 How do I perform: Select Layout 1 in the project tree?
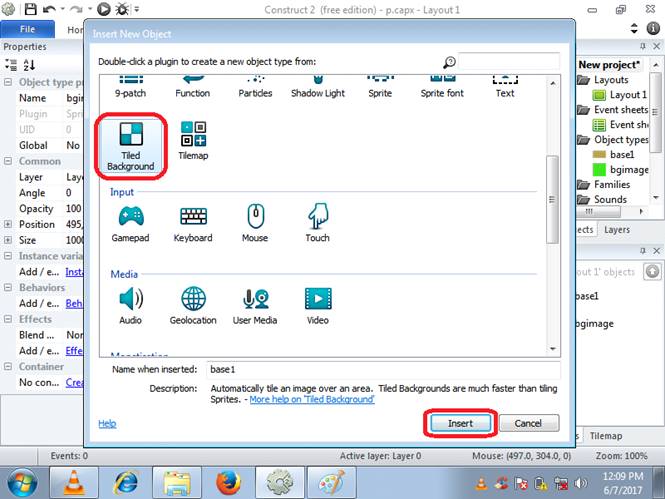620,95
